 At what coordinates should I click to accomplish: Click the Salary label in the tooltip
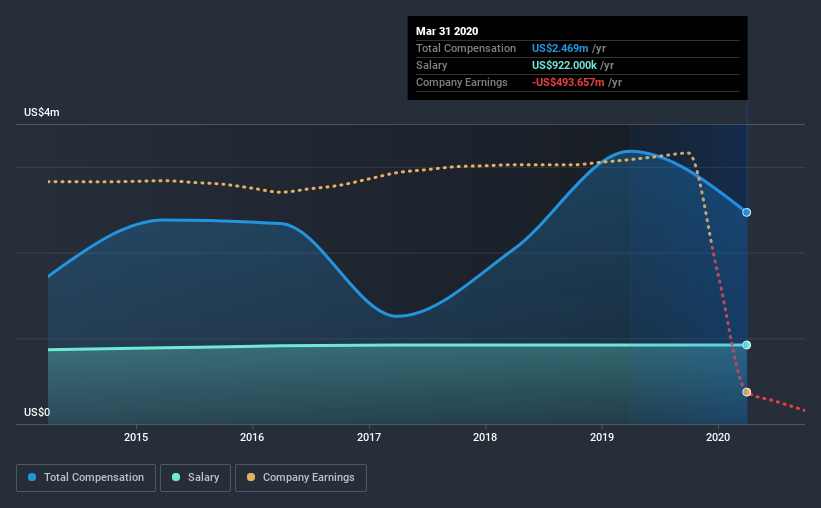click(x=431, y=65)
